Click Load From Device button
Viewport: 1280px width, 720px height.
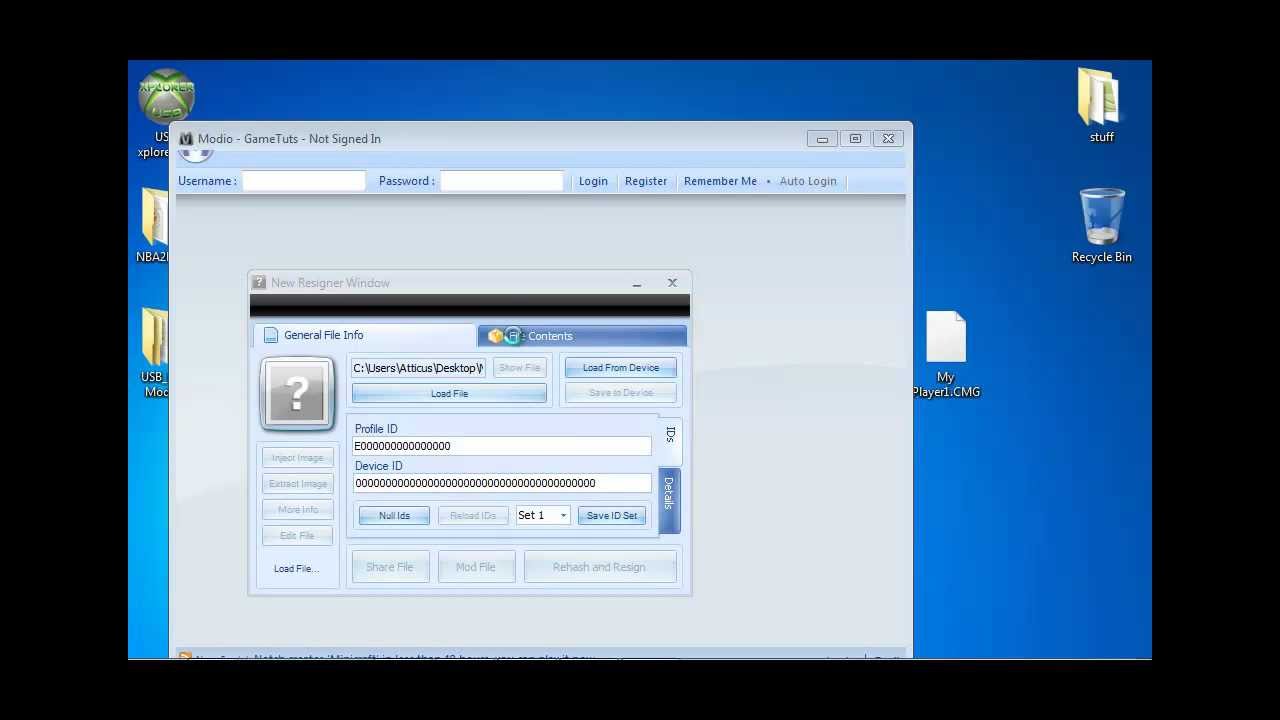tap(621, 368)
